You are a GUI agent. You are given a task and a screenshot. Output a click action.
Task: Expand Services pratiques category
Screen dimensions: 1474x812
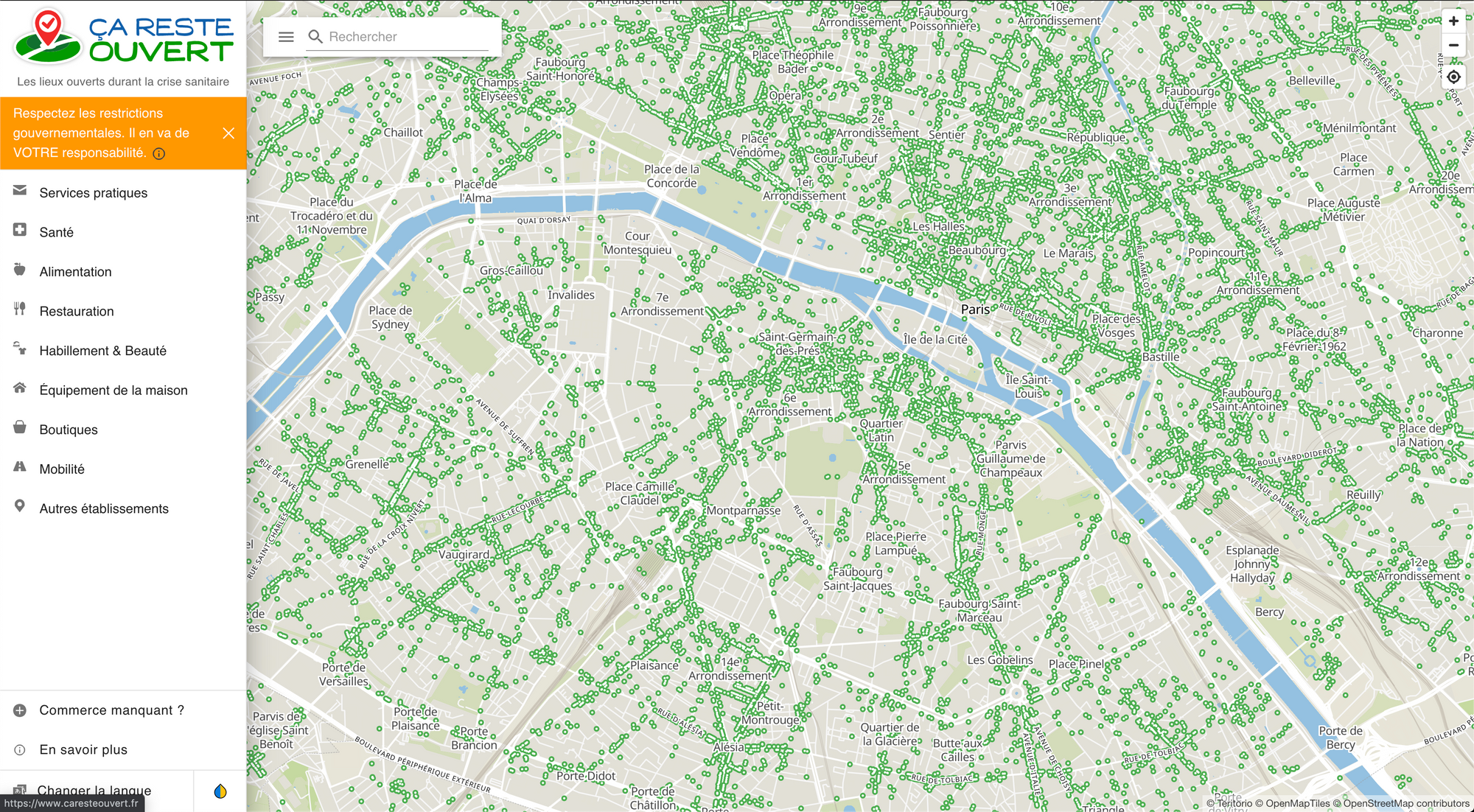[123, 192]
